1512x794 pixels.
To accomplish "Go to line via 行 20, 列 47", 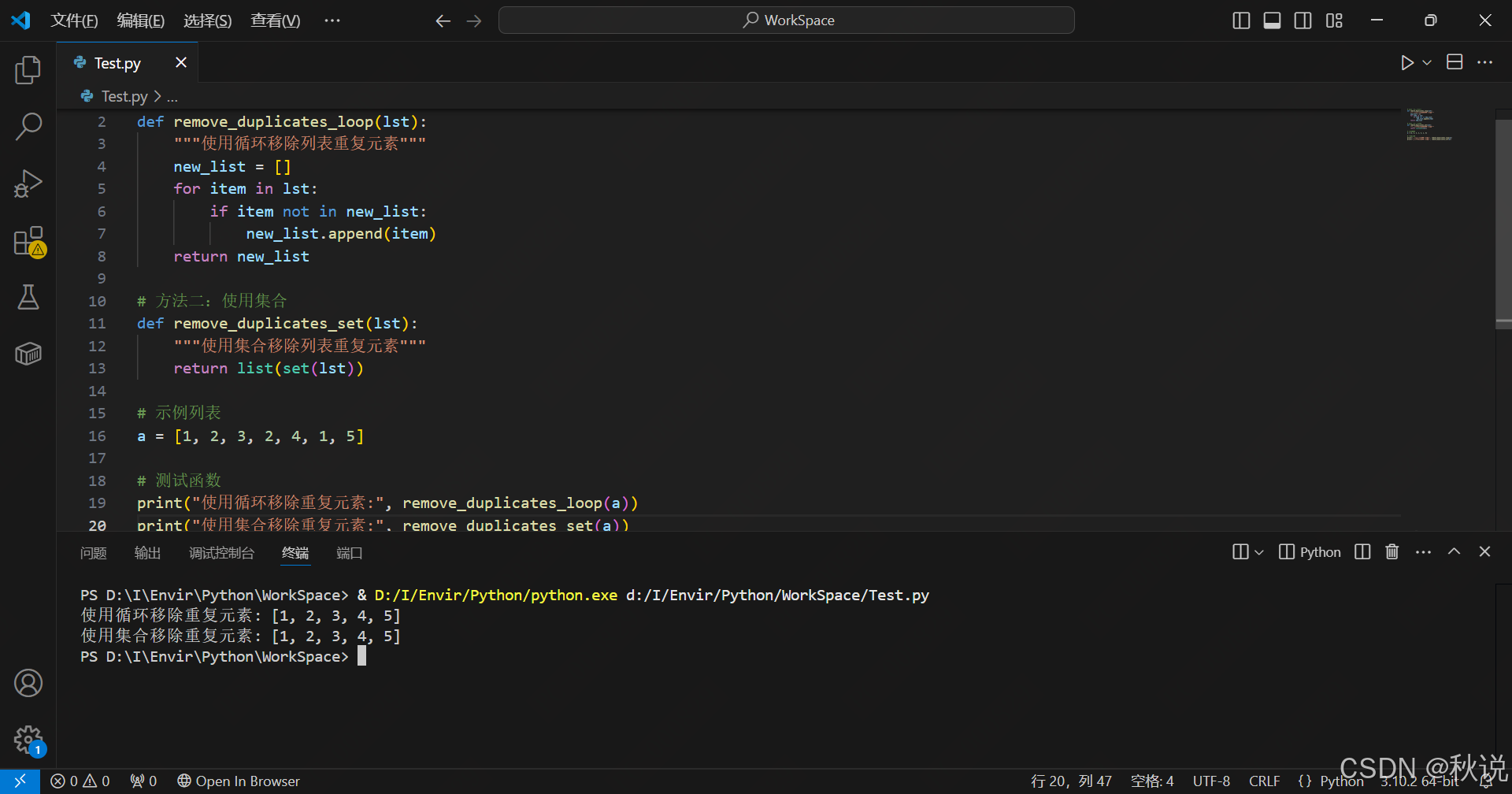I will coord(1071,781).
